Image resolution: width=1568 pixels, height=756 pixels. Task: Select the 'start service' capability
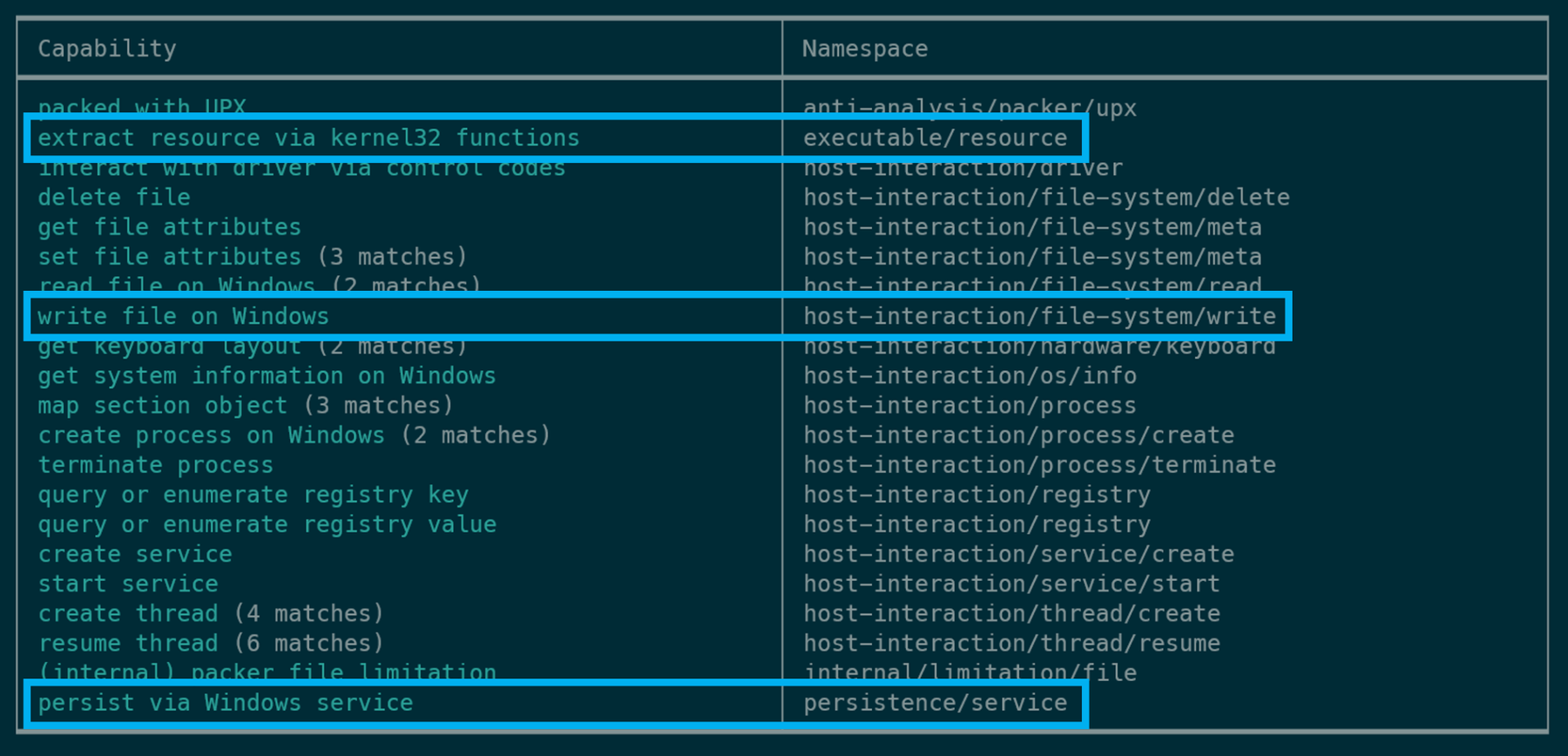(128, 584)
